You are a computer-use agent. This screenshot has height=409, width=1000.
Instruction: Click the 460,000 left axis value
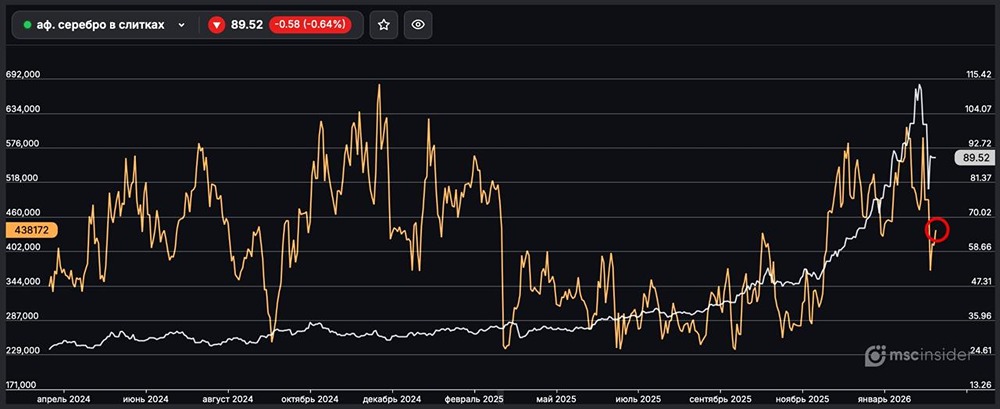[22, 212]
